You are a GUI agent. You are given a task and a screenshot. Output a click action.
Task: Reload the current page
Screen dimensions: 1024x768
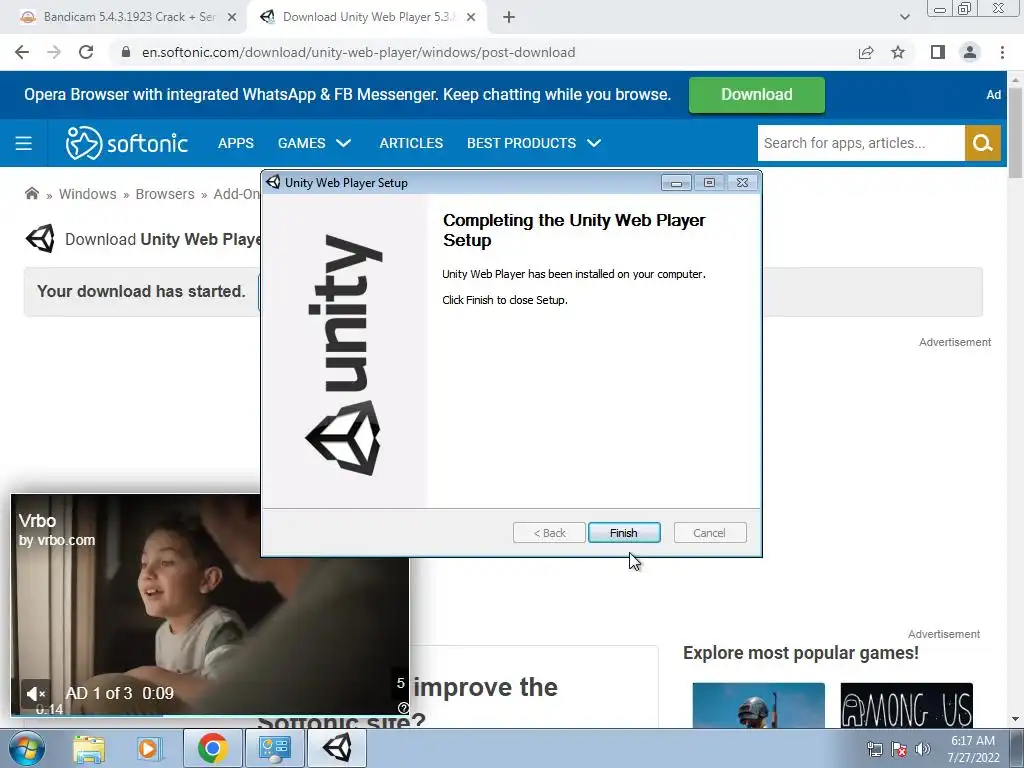(x=86, y=52)
